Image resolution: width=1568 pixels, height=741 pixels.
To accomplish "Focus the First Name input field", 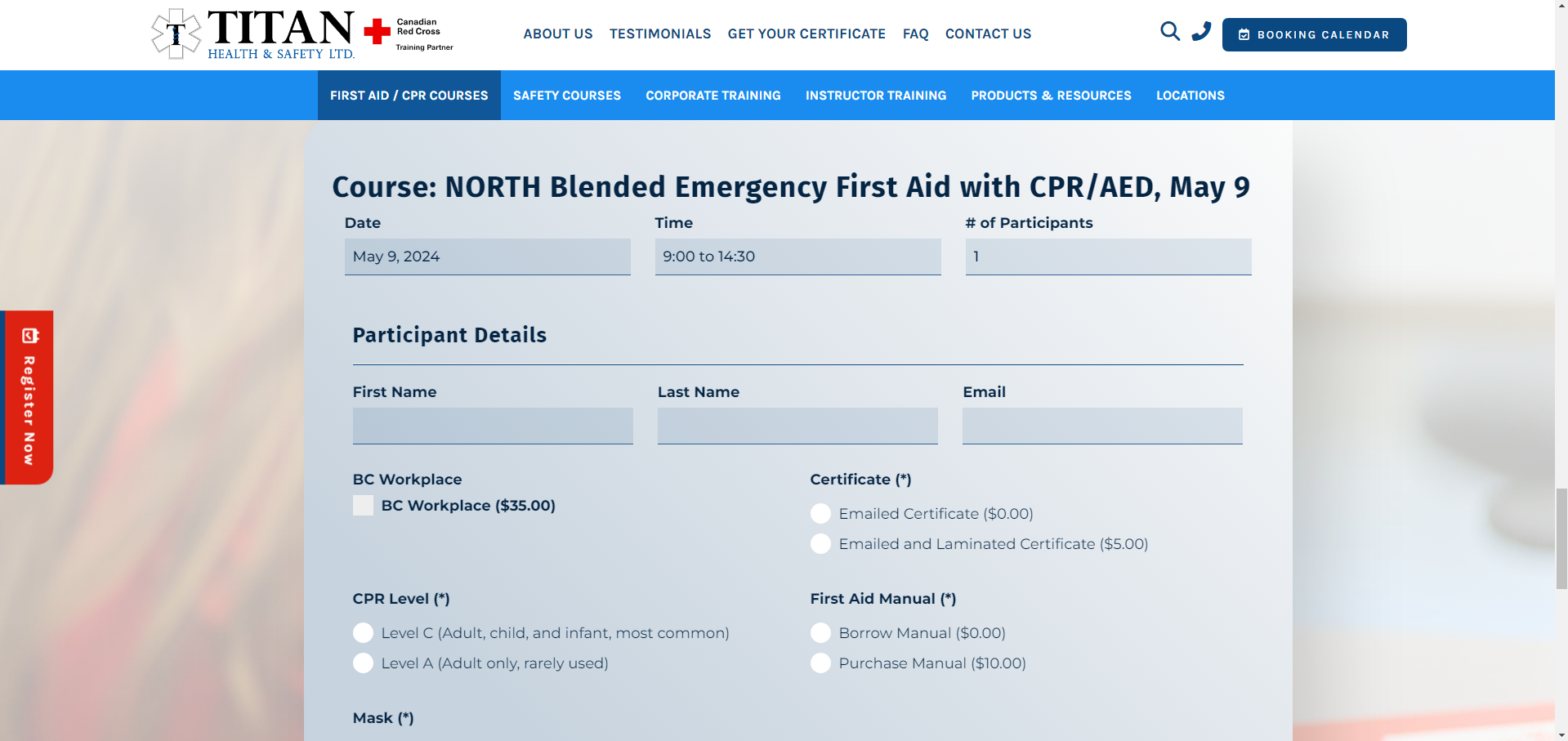I will [493, 426].
